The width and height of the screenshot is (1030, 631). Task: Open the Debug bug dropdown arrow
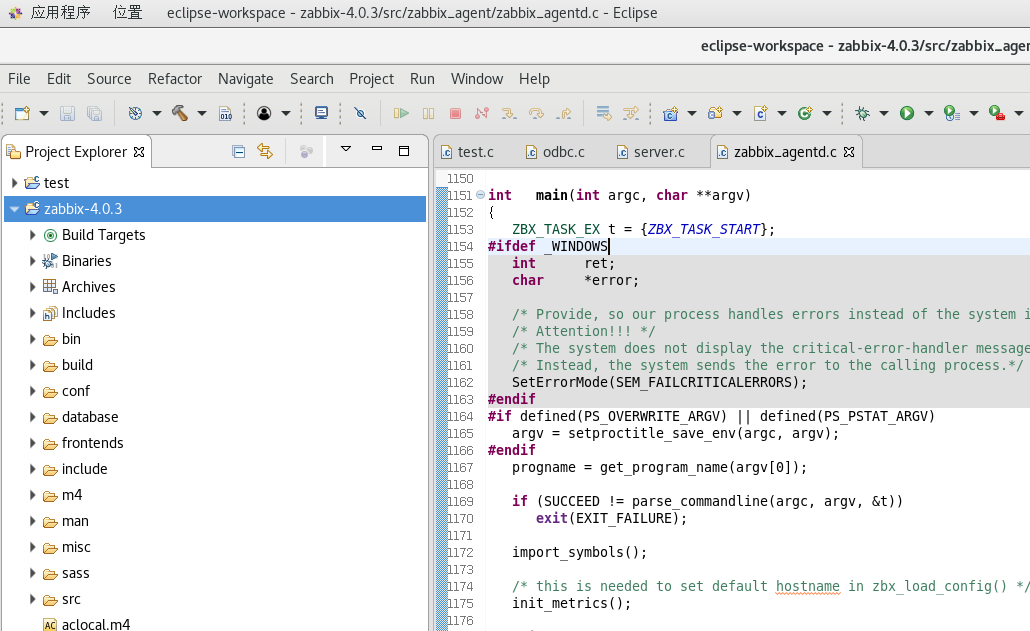[x=884, y=113]
